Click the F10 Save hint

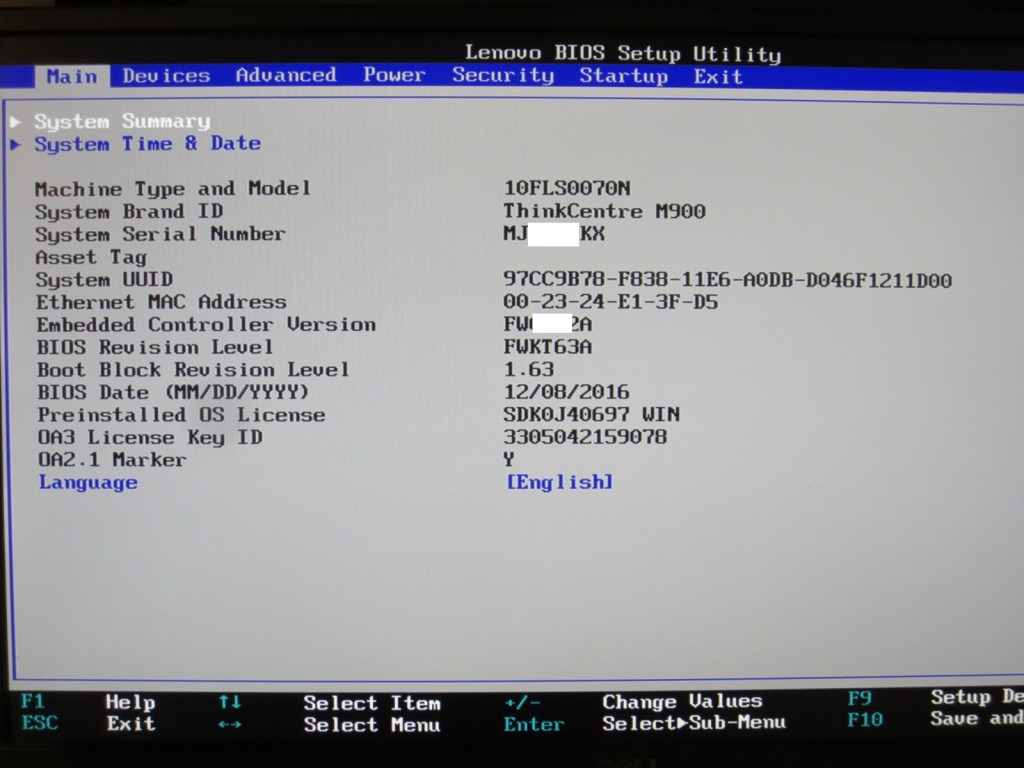[x=935, y=719]
